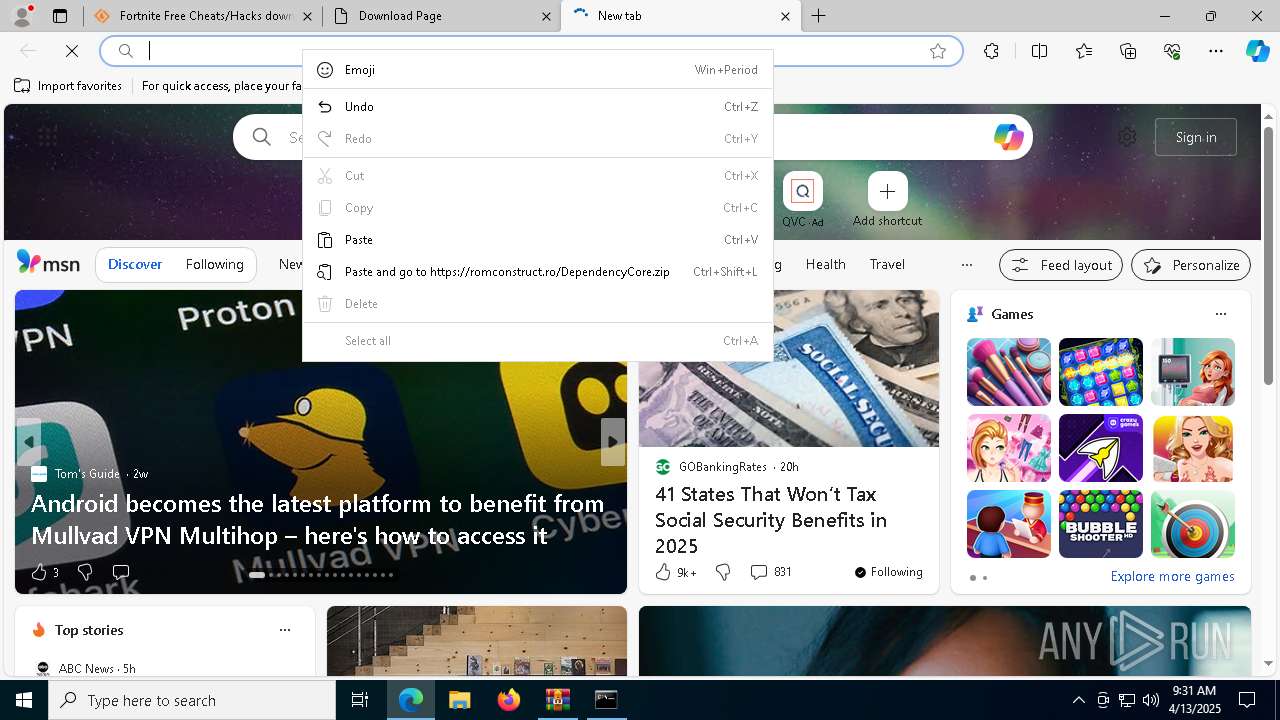The image size is (1280, 720).
Task: Click the stop loading button
Action: pyautogui.click(x=72, y=51)
